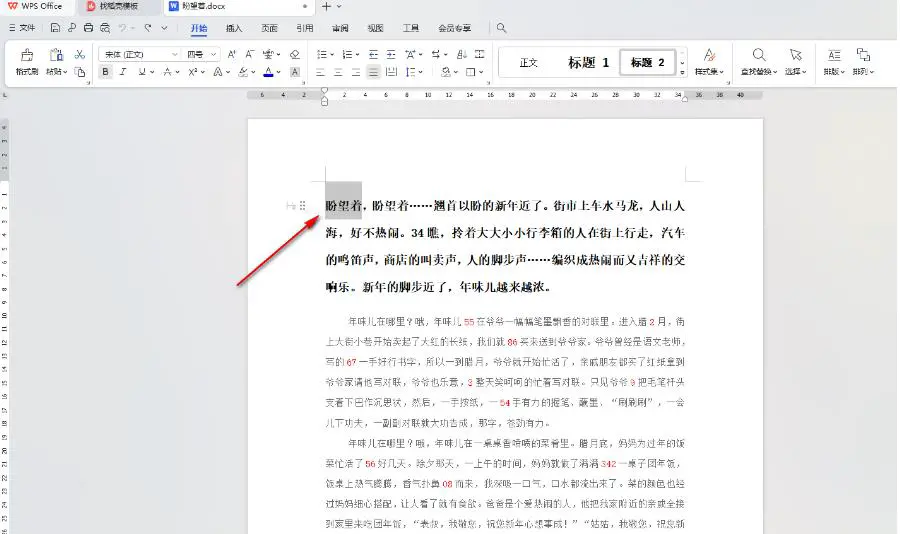900x534 pixels.
Task: Toggle align right button
Action: (x=356, y=72)
